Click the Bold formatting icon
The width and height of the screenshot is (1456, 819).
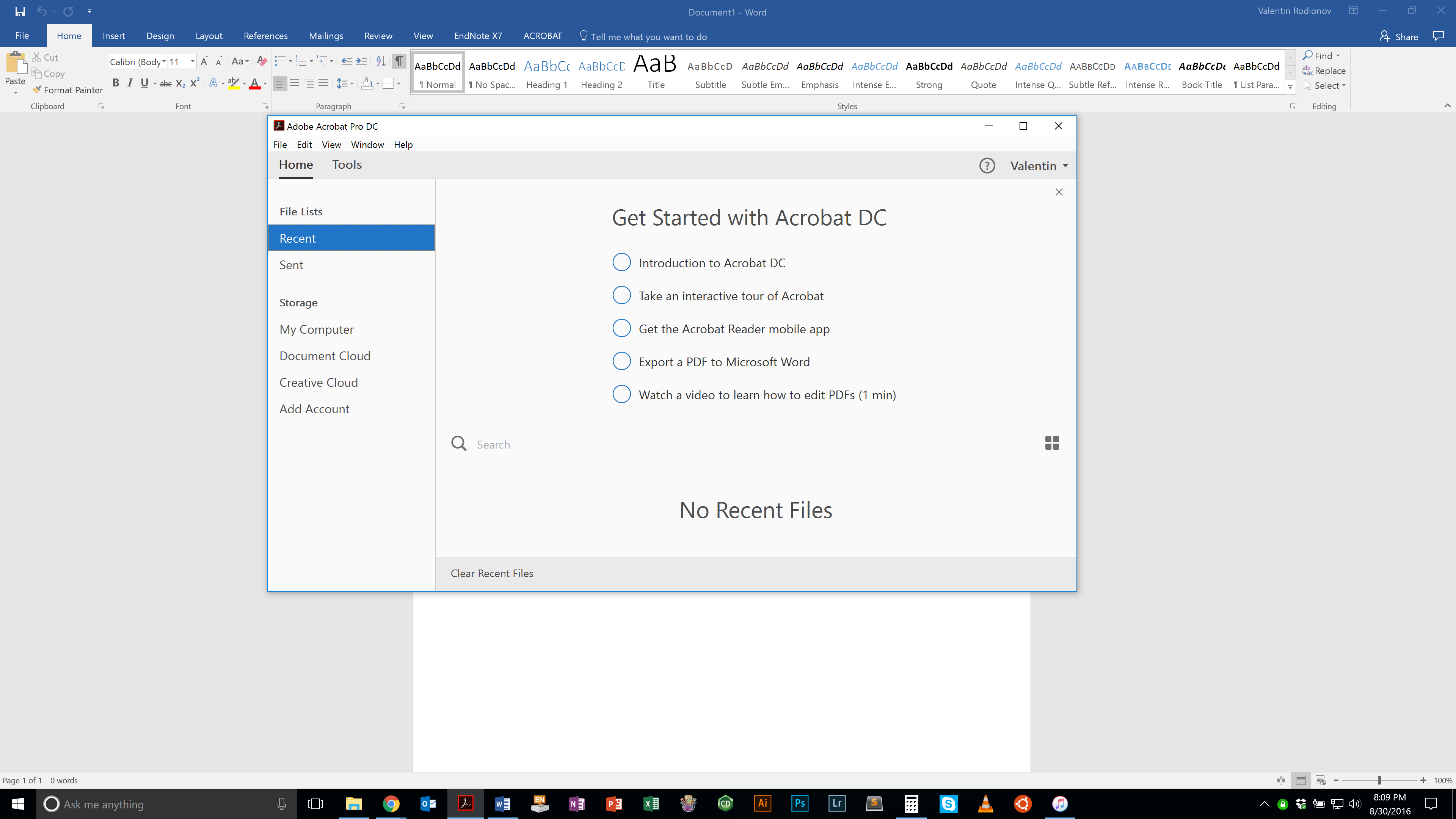pyautogui.click(x=115, y=83)
